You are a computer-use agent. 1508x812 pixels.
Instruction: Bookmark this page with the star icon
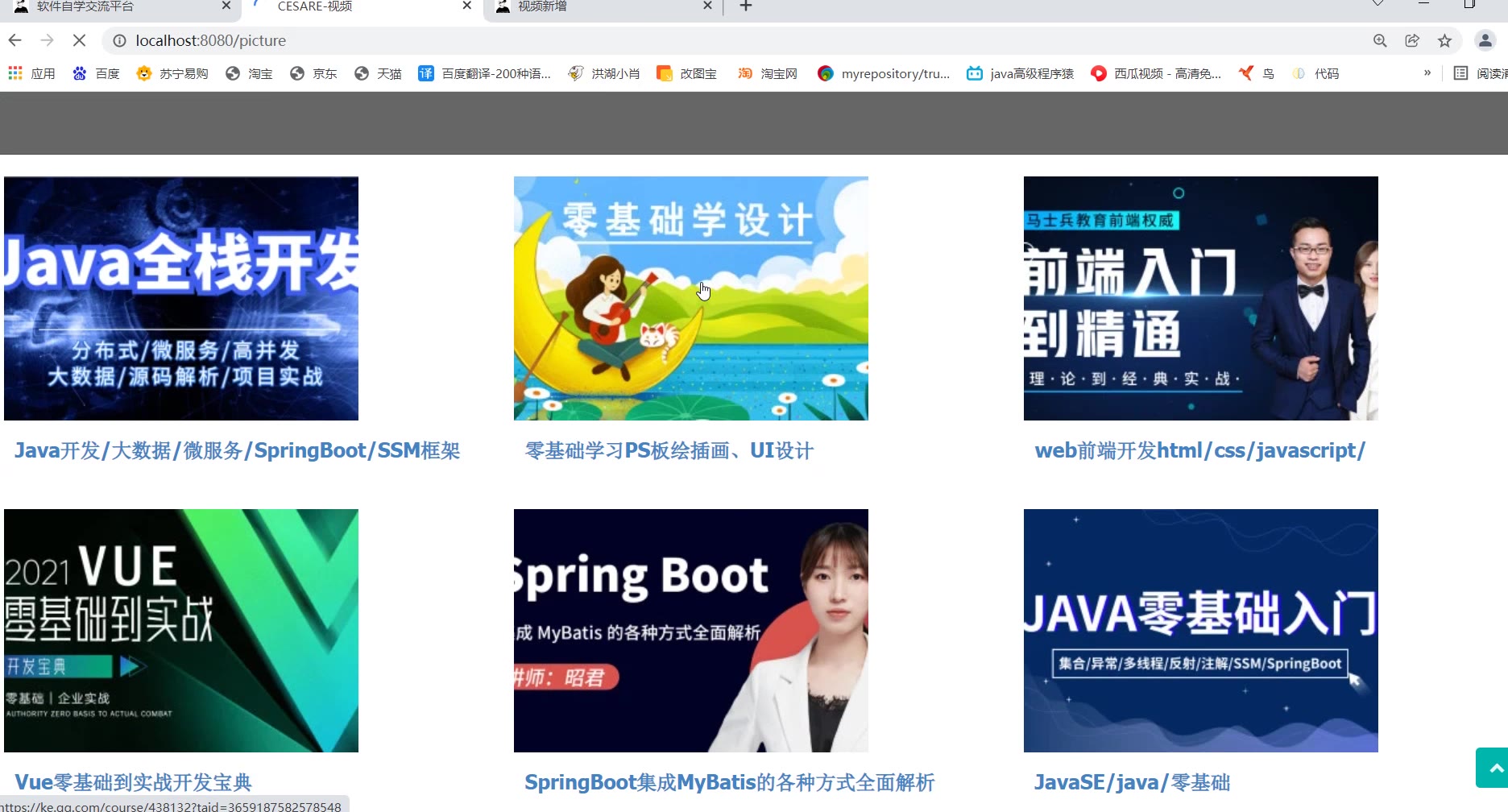pos(1444,40)
